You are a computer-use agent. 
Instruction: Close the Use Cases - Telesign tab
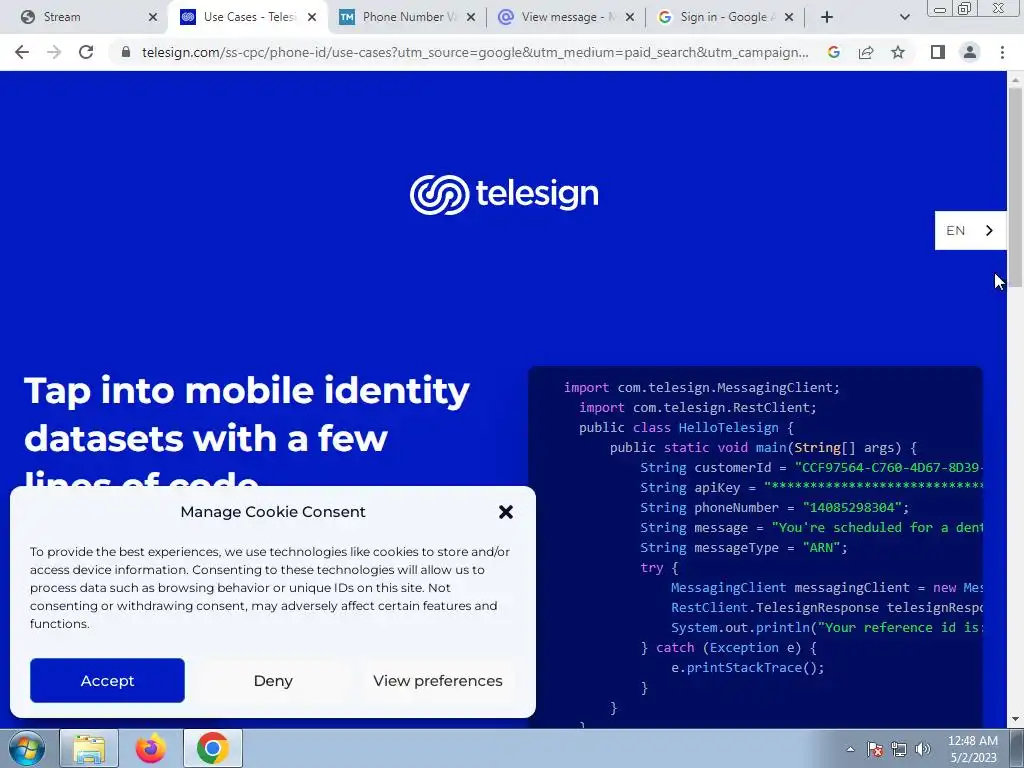(312, 17)
